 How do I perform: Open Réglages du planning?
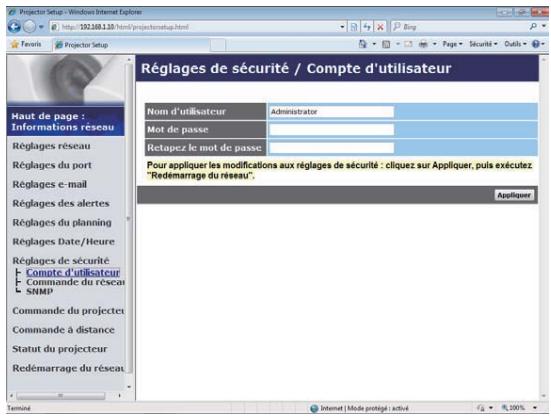tap(62, 223)
